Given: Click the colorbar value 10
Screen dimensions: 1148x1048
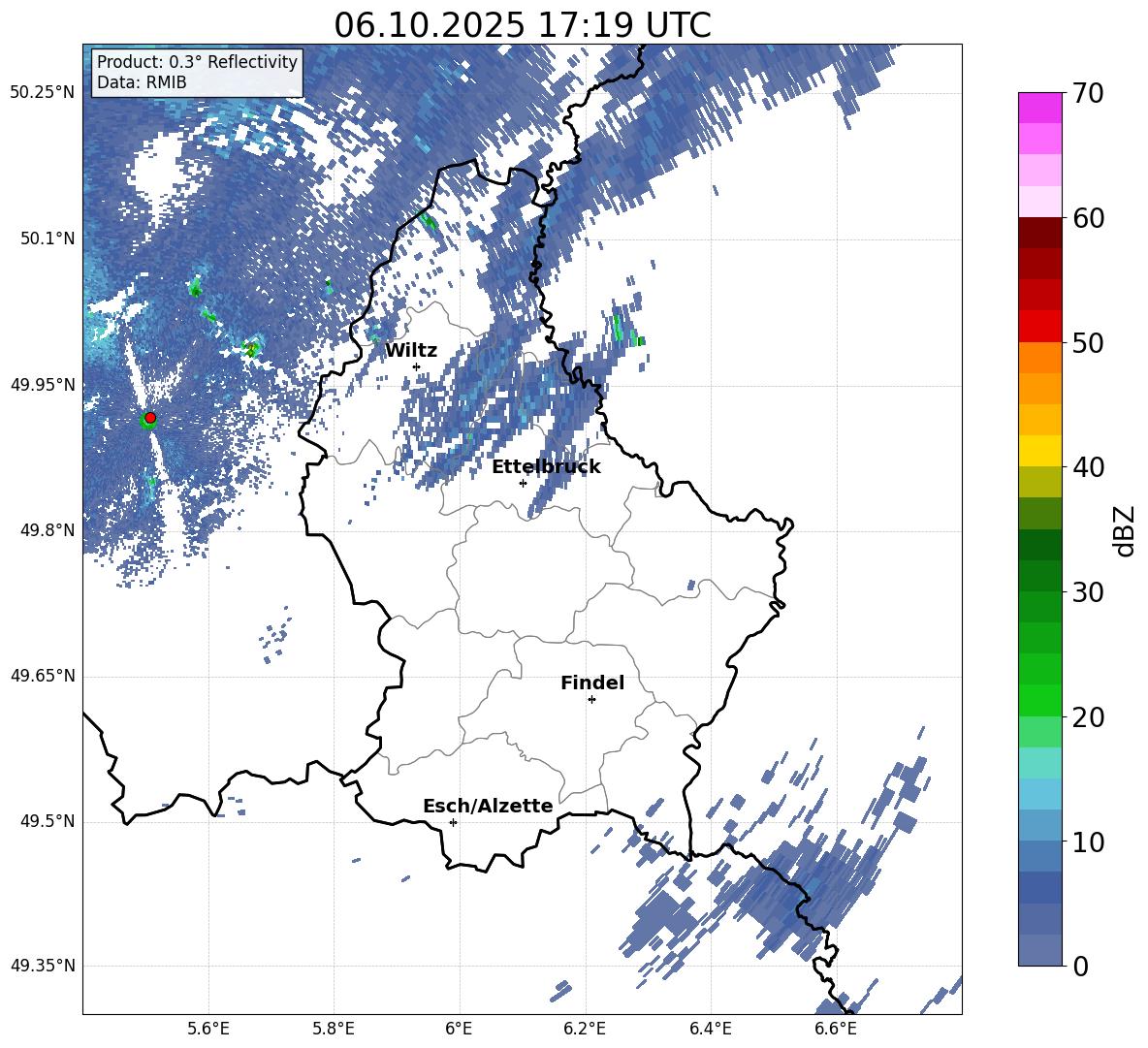Looking at the screenshot, I should (1088, 842).
